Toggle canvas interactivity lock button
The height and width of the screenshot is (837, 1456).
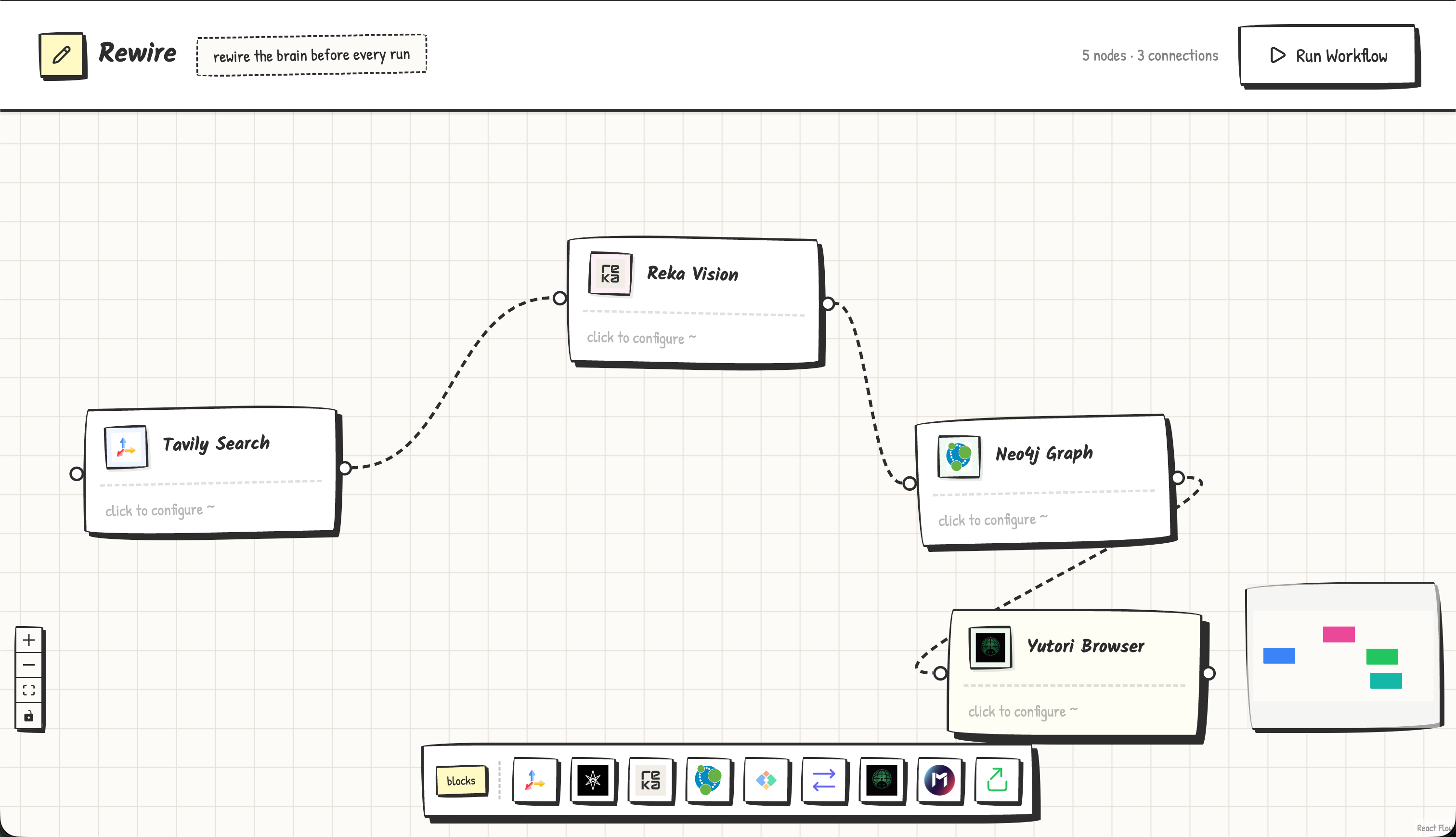click(29, 716)
